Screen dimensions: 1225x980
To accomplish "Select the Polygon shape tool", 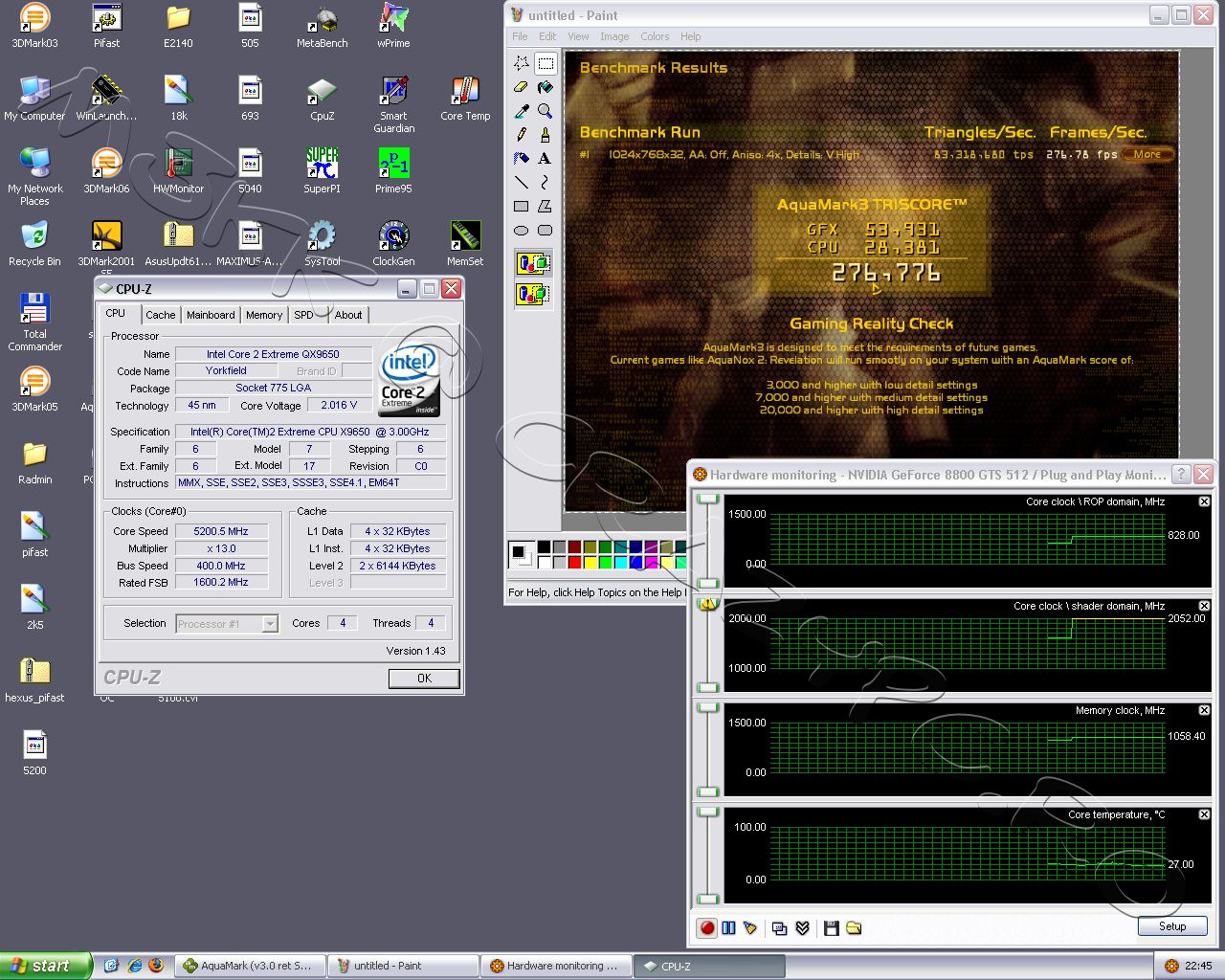I will (546, 206).
